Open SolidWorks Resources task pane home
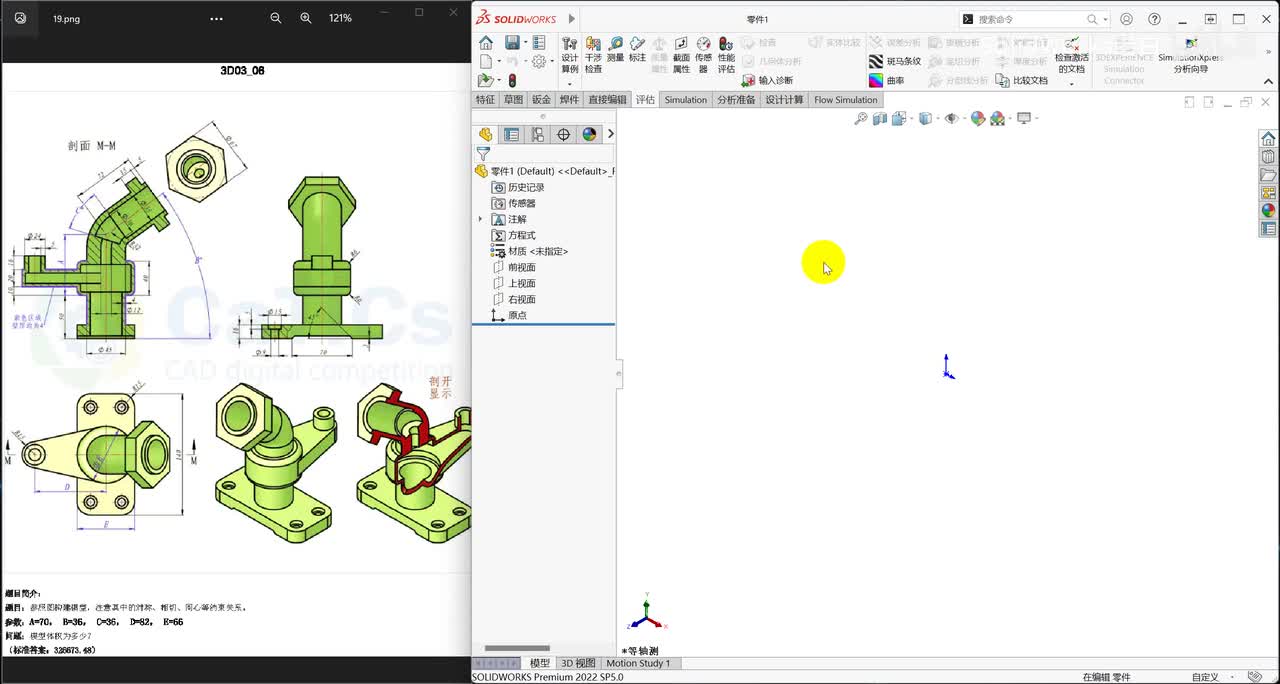Screen dimensions: 1280x684 coord(1268,139)
